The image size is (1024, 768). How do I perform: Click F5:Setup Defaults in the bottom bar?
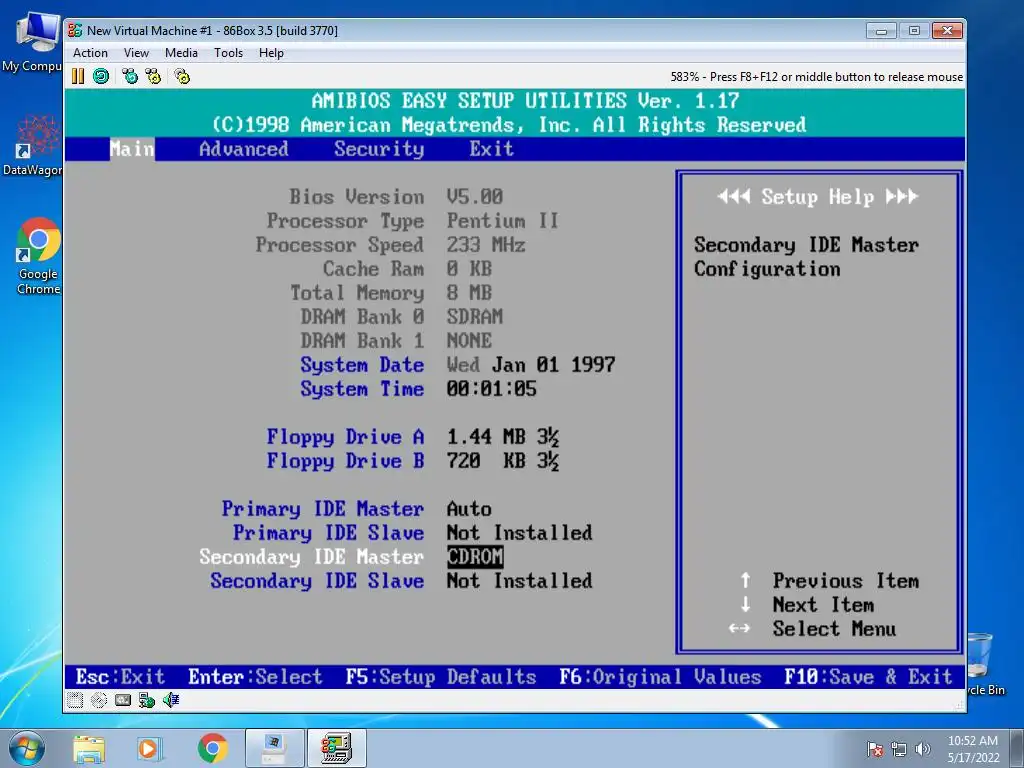tap(441, 677)
